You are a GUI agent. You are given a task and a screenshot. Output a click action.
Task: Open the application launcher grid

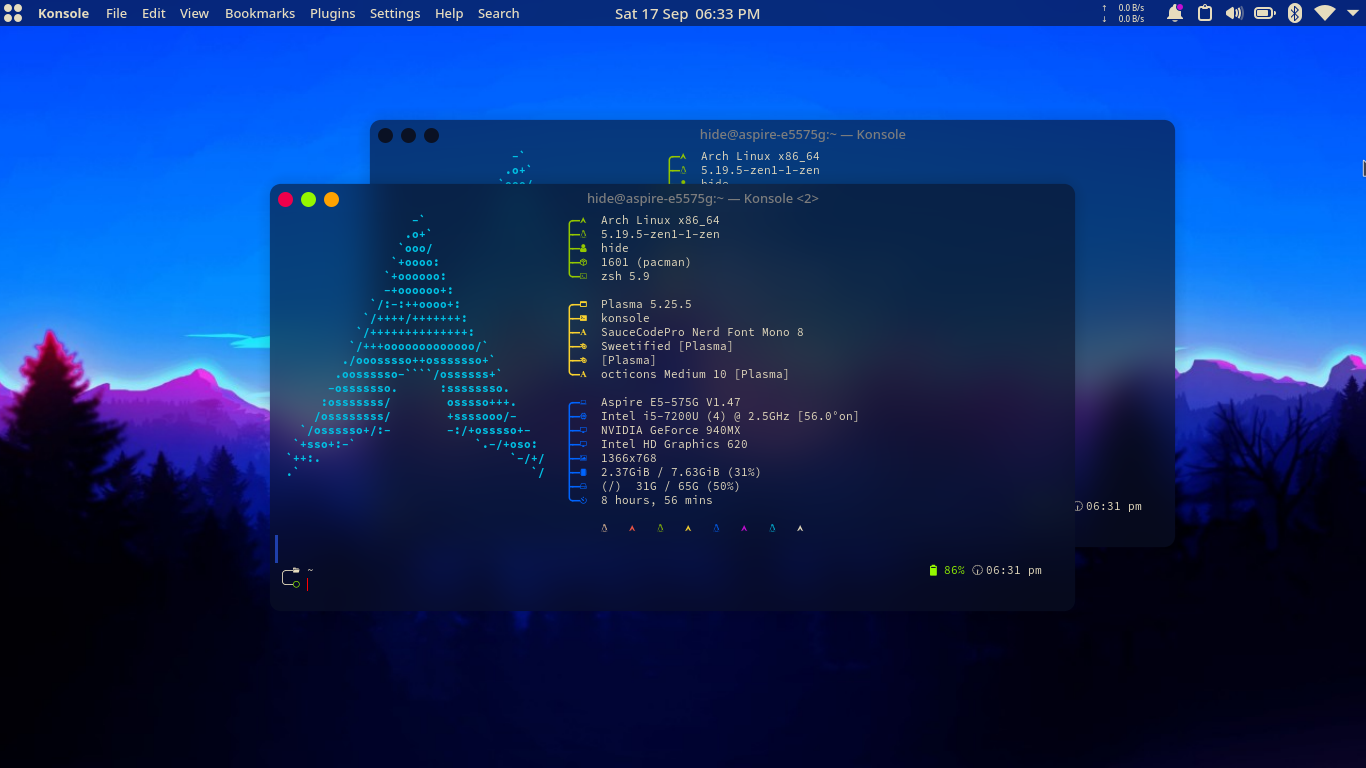[12, 13]
